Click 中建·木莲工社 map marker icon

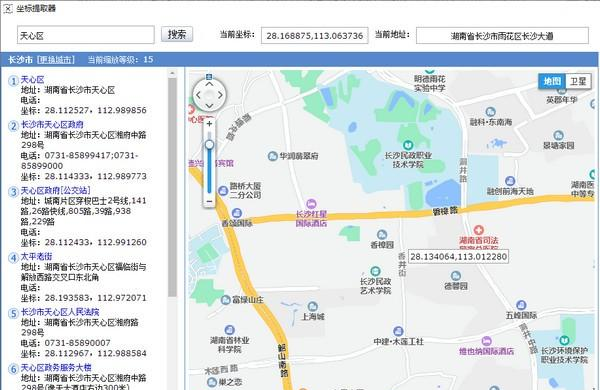(398, 331)
